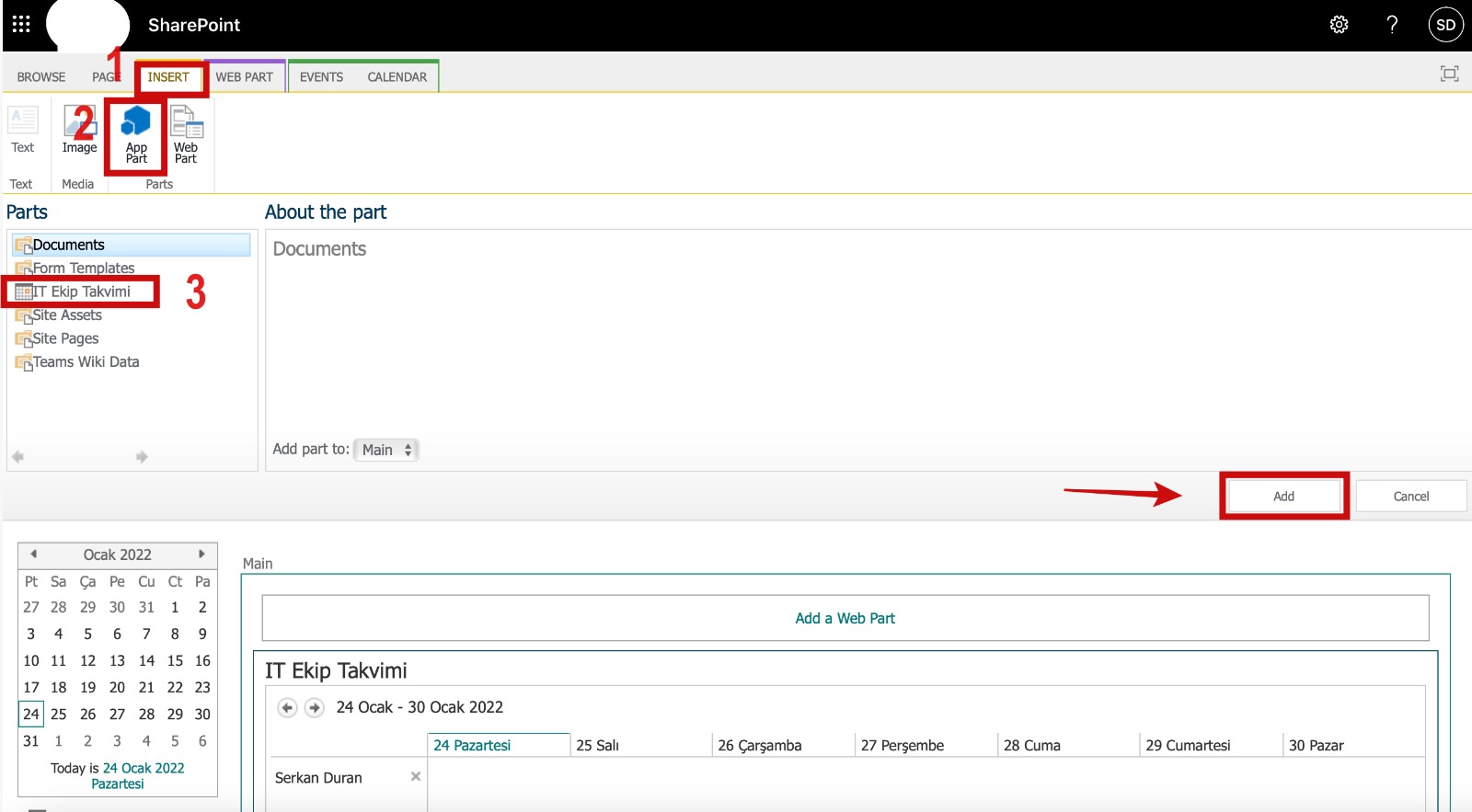
Task: Click the App Part ribbon icon
Action: point(136,134)
